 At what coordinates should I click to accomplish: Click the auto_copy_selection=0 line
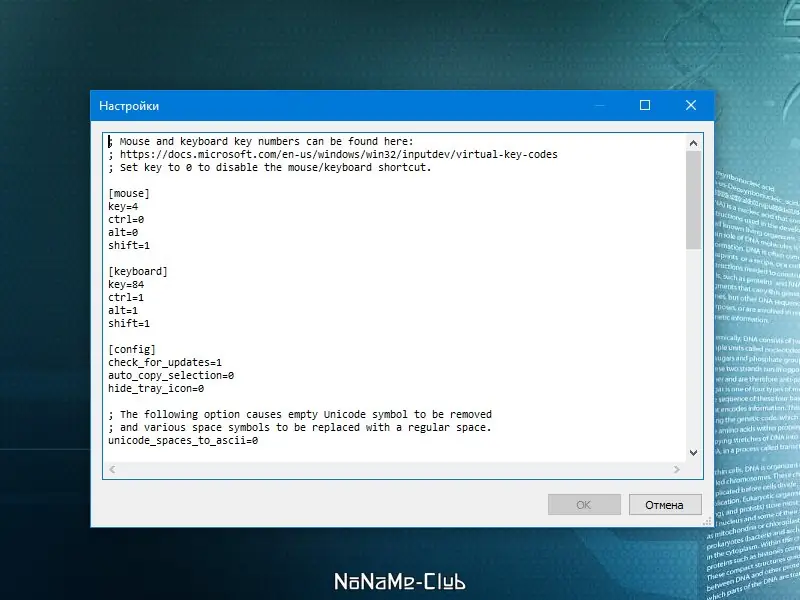point(171,376)
